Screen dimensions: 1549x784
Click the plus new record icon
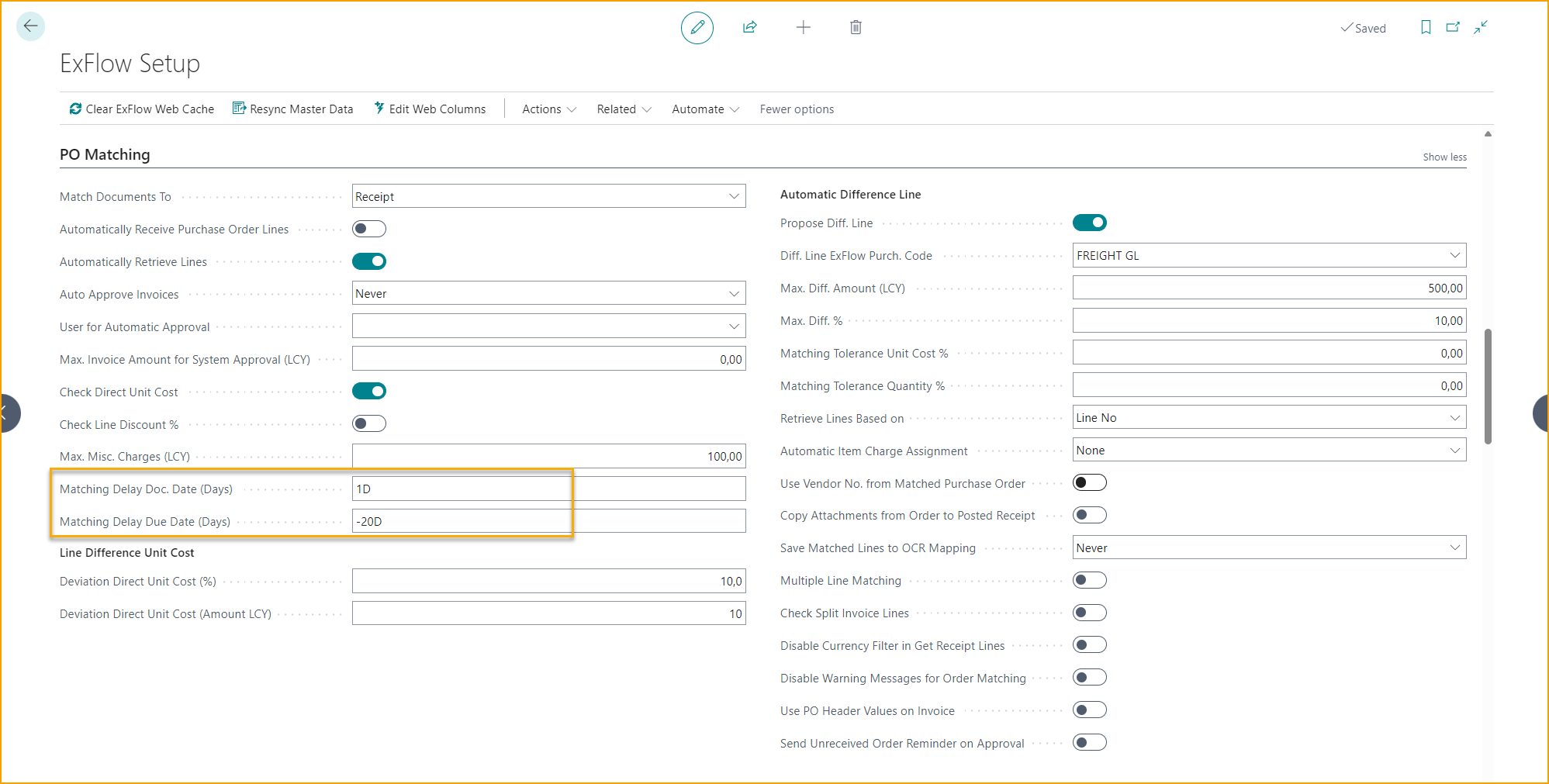(x=804, y=28)
